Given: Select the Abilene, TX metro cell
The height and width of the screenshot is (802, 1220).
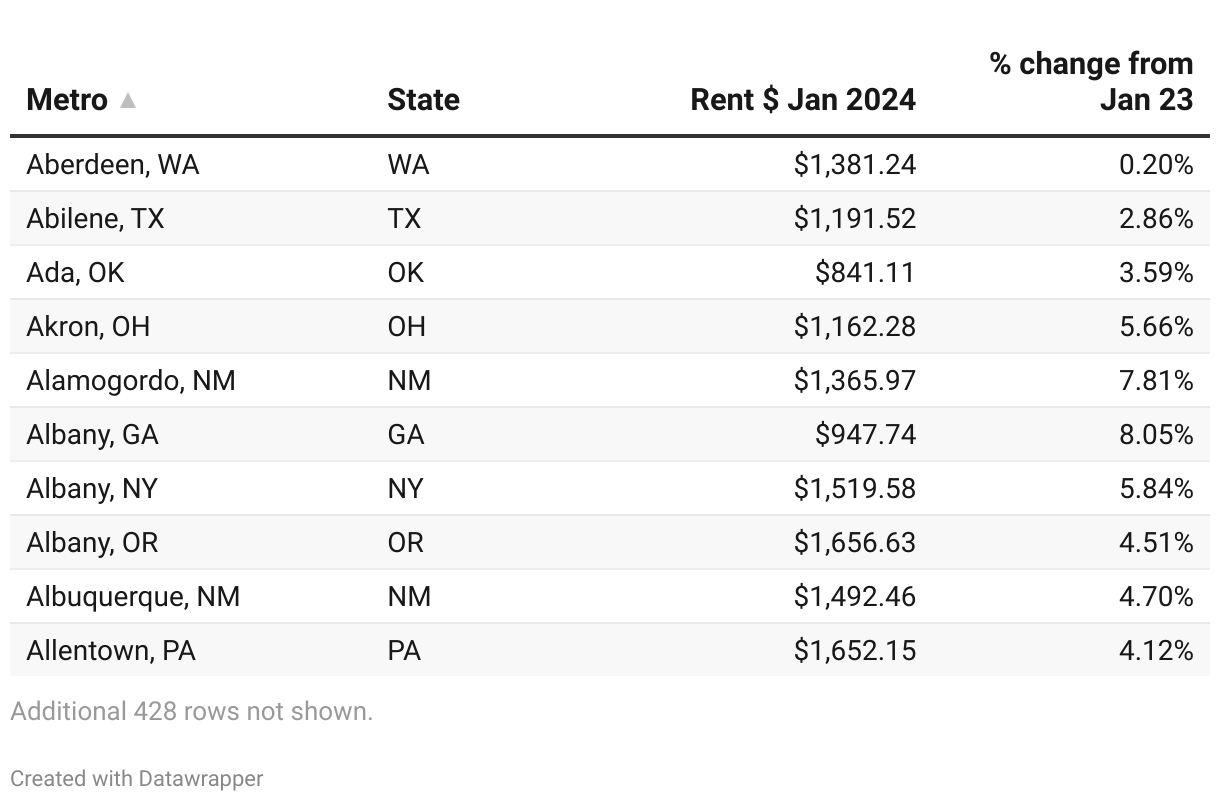Looking at the screenshot, I should click(95, 218).
